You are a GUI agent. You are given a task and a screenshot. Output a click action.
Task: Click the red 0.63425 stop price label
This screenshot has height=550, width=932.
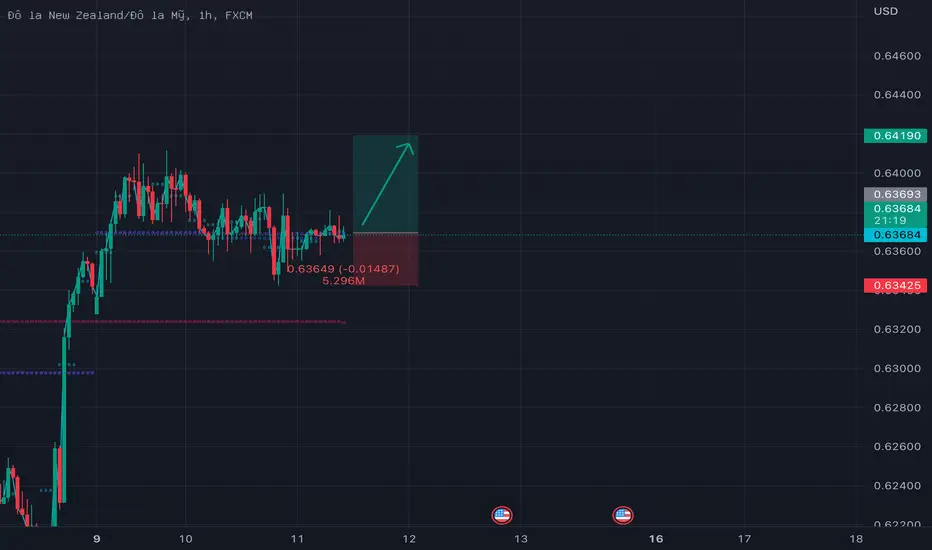point(895,285)
